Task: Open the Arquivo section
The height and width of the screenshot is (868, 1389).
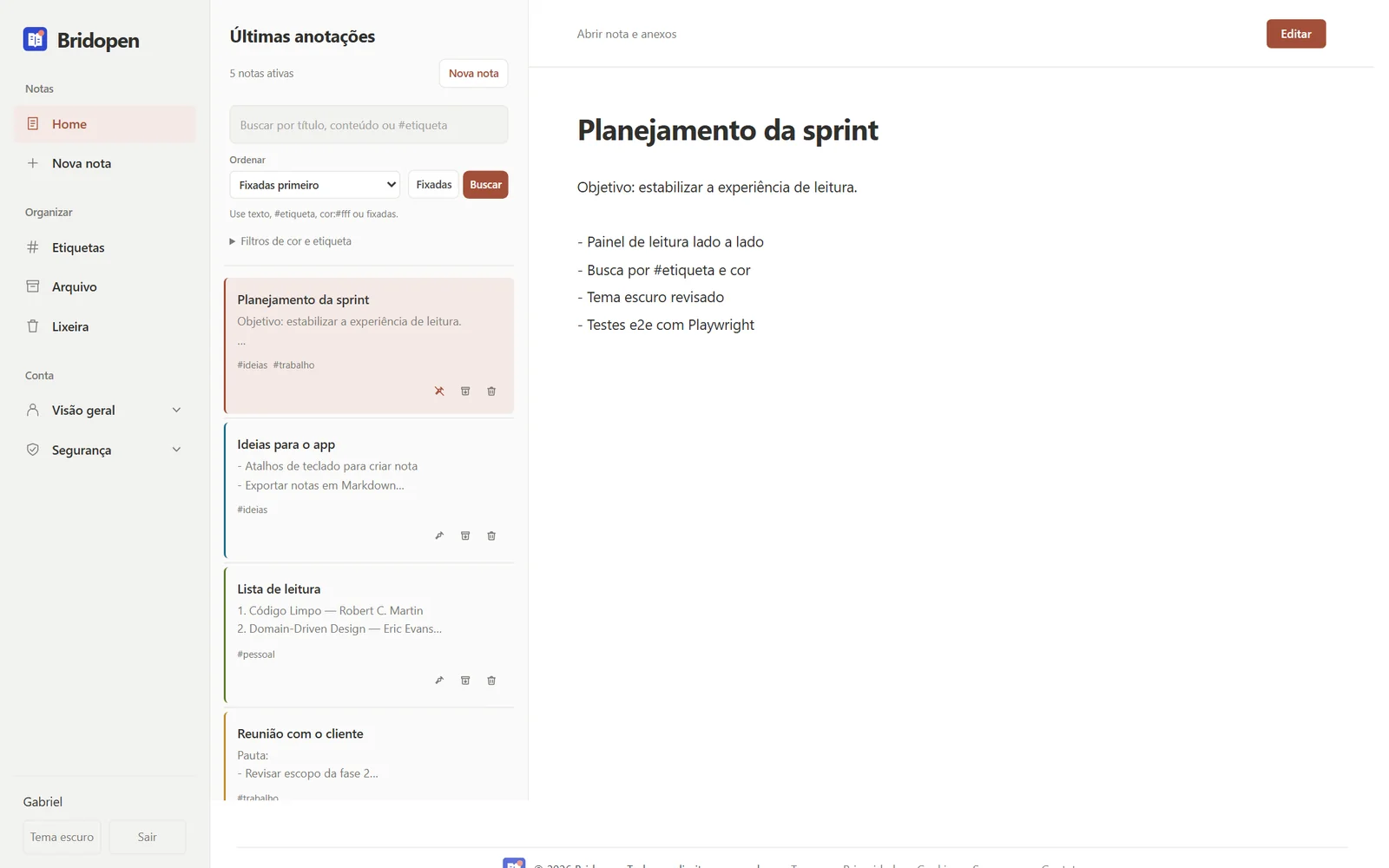Action: (x=105, y=286)
